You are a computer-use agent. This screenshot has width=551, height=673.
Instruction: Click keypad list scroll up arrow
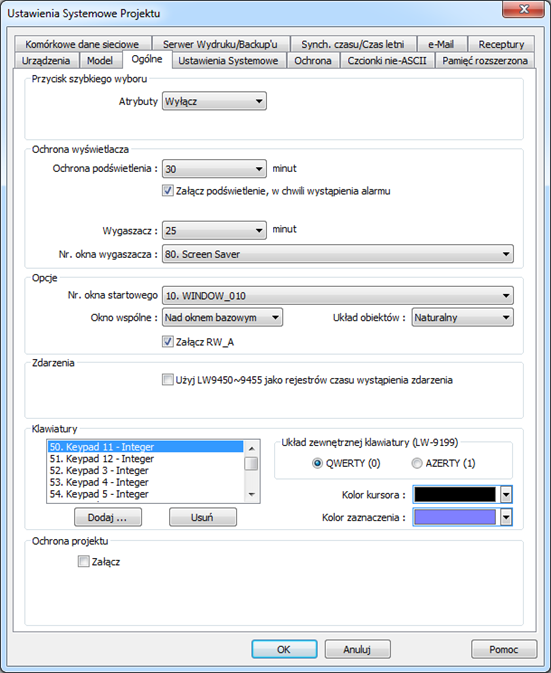(251, 449)
